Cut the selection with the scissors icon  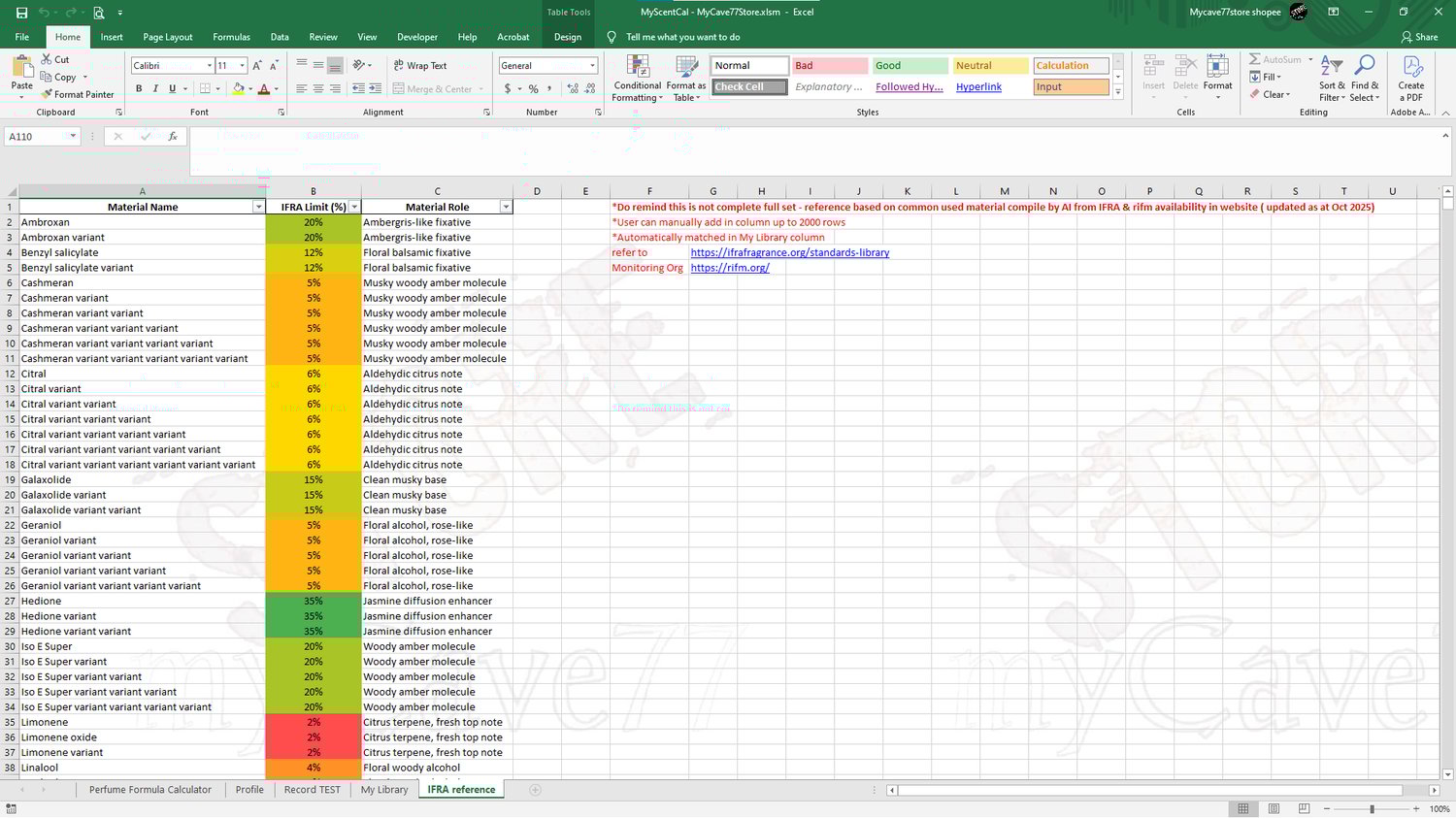click(47, 59)
